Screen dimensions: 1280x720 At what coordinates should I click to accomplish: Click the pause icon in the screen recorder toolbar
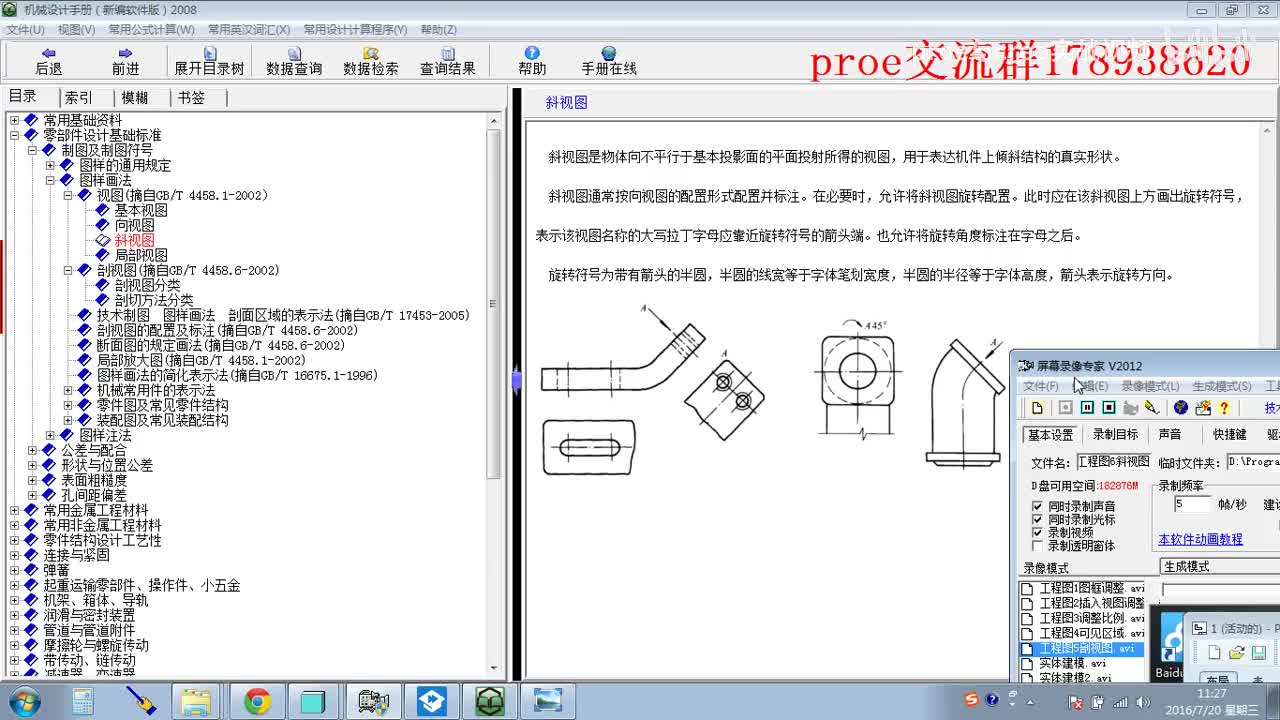coord(1087,408)
